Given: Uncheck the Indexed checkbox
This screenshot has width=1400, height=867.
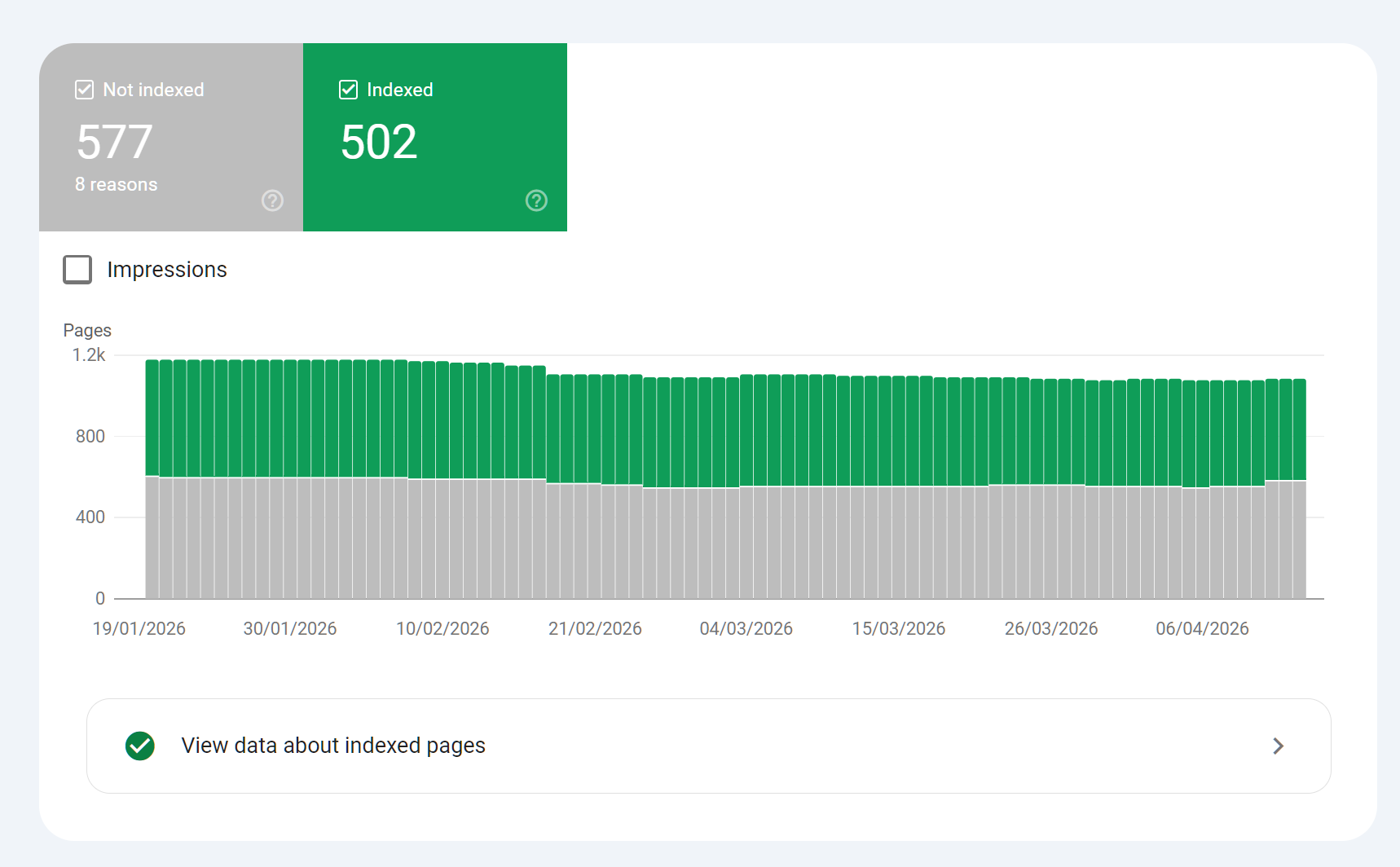Looking at the screenshot, I should coord(348,90).
